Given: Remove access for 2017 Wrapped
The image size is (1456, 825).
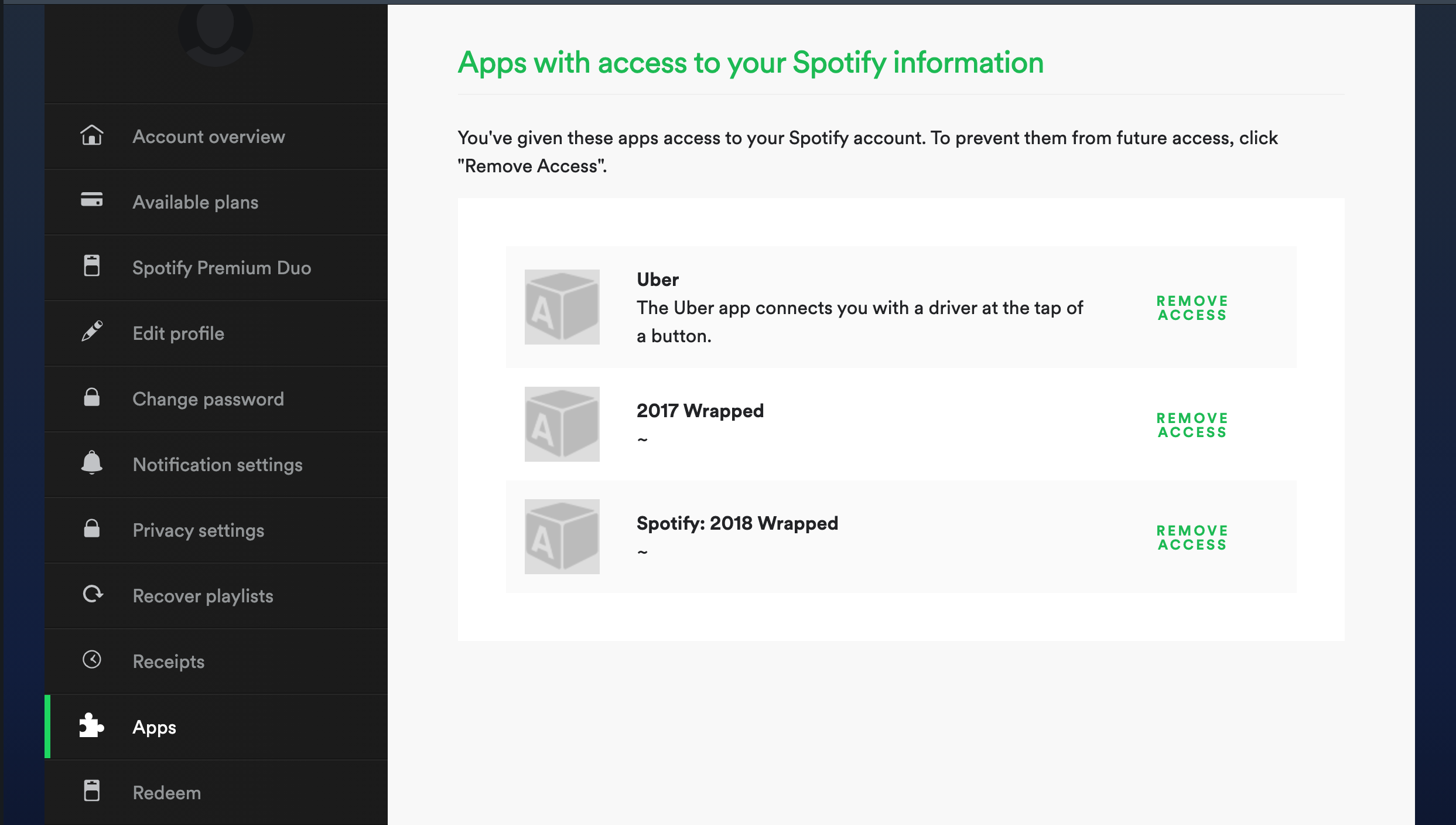Looking at the screenshot, I should point(1191,424).
